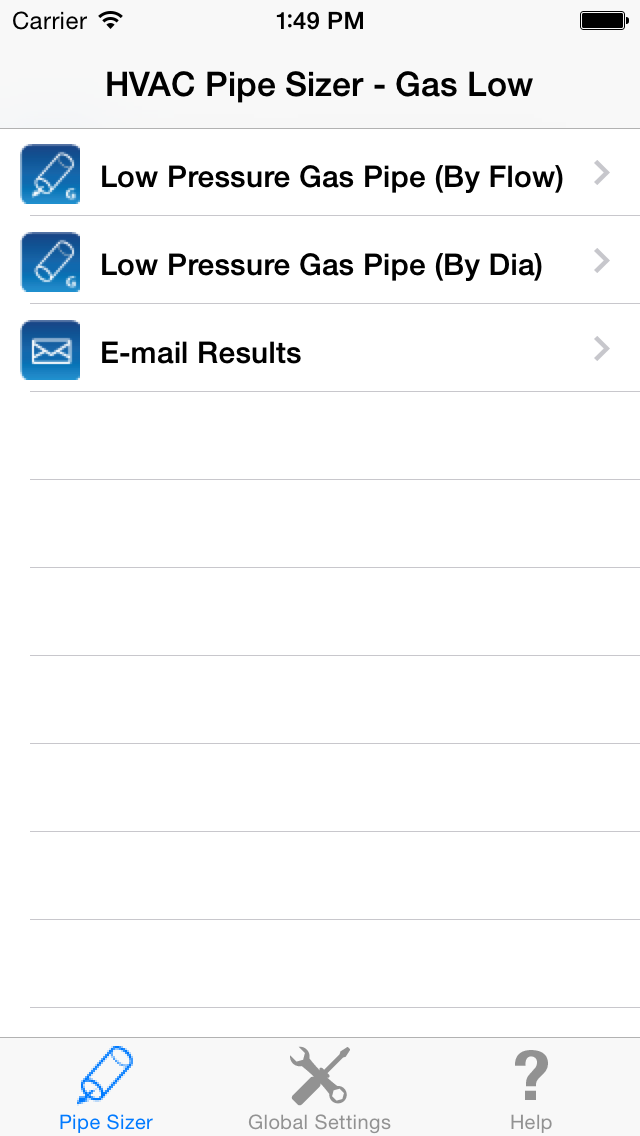Tap the question mark Help icon
Viewport: 640px width, 1136px height.
531,1075
